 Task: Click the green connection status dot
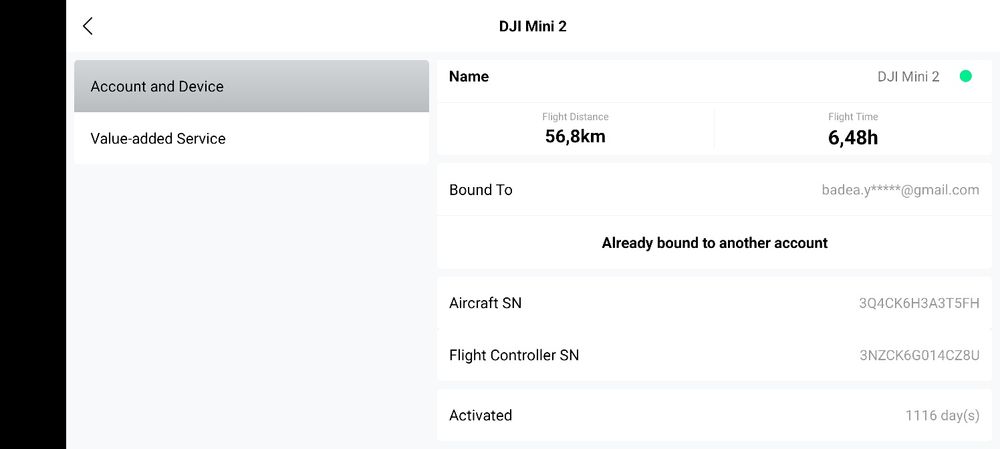click(x=966, y=76)
